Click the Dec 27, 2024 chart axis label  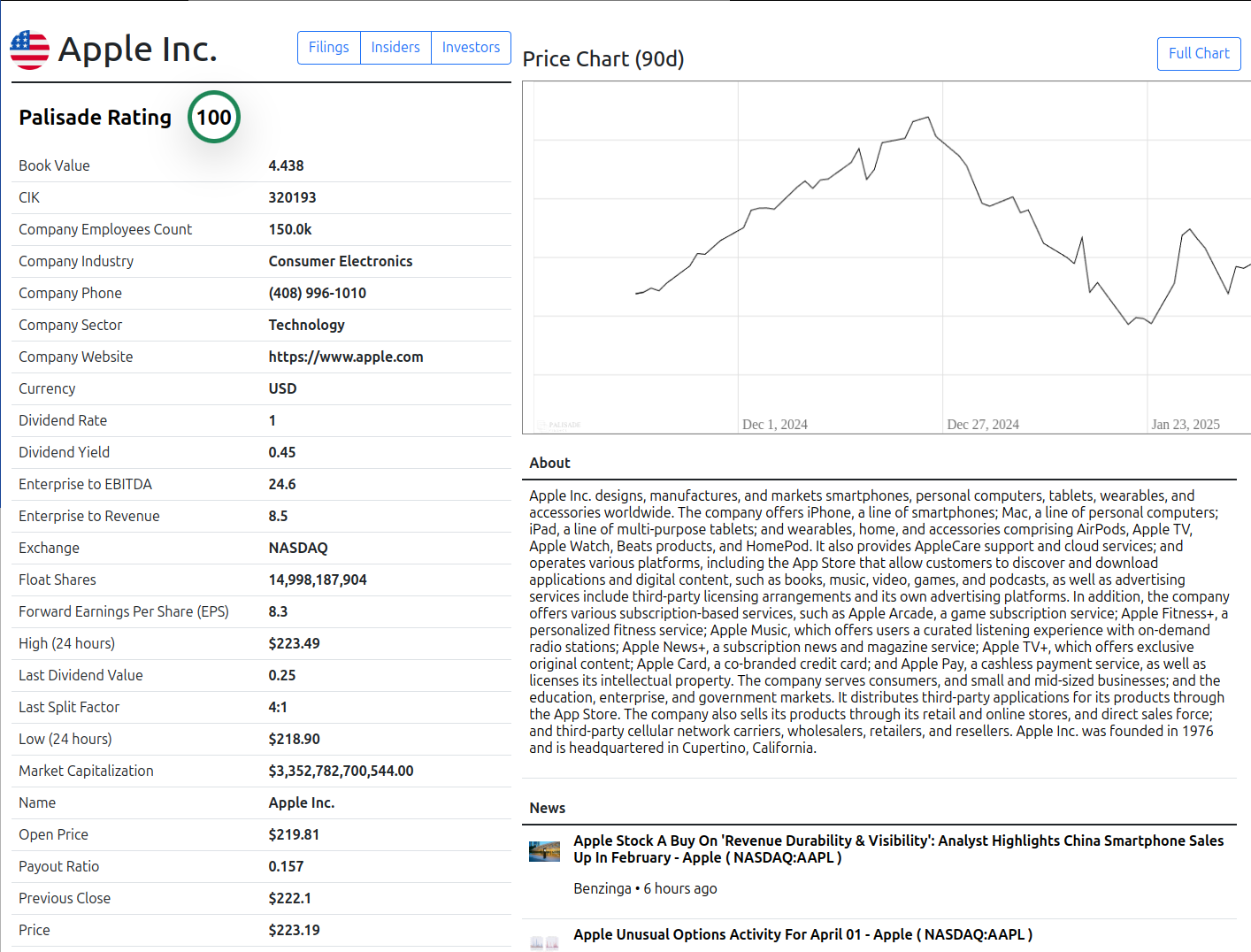(x=983, y=425)
